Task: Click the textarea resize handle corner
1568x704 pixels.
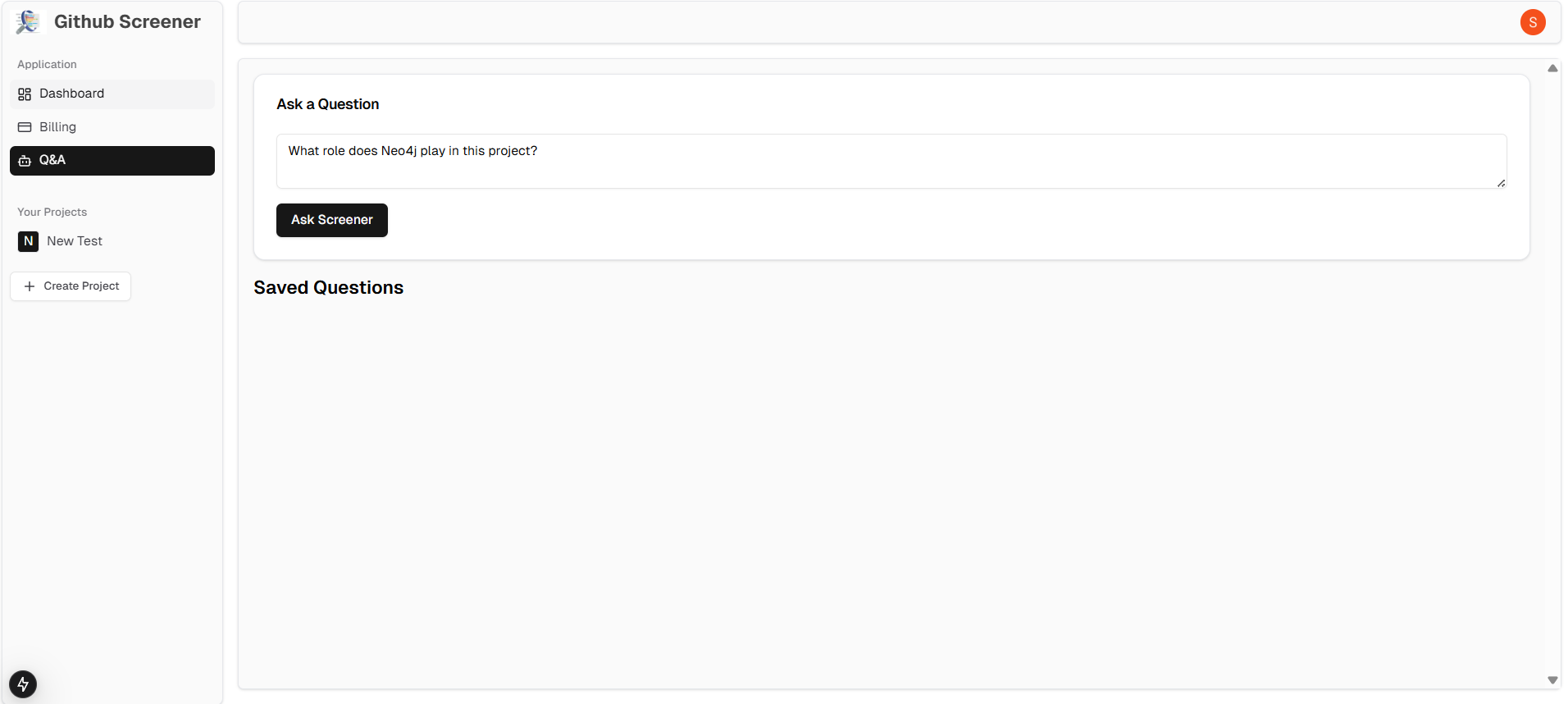Action: pos(1501,183)
